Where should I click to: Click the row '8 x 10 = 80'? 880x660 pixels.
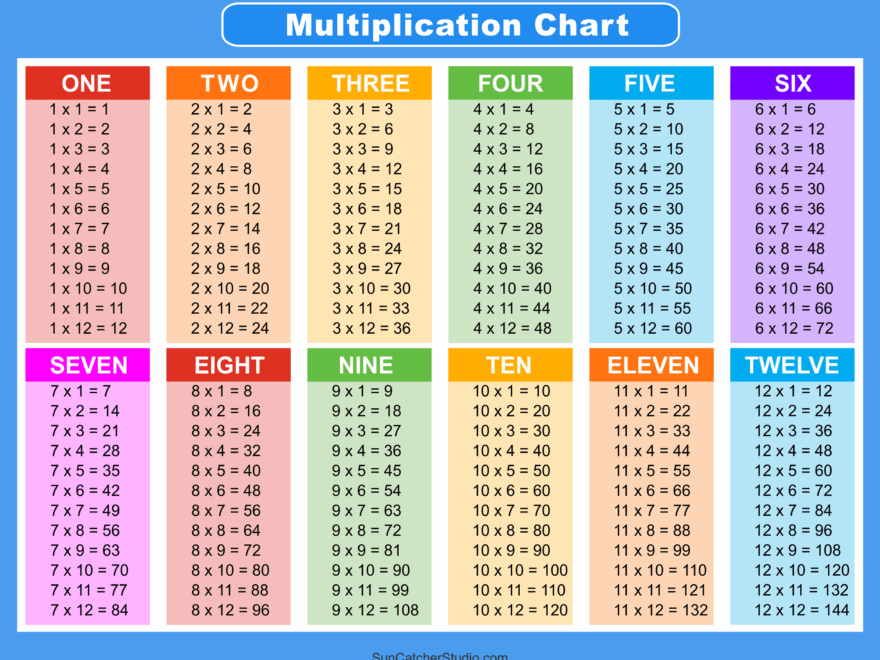pyautogui.click(x=230, y=570)
